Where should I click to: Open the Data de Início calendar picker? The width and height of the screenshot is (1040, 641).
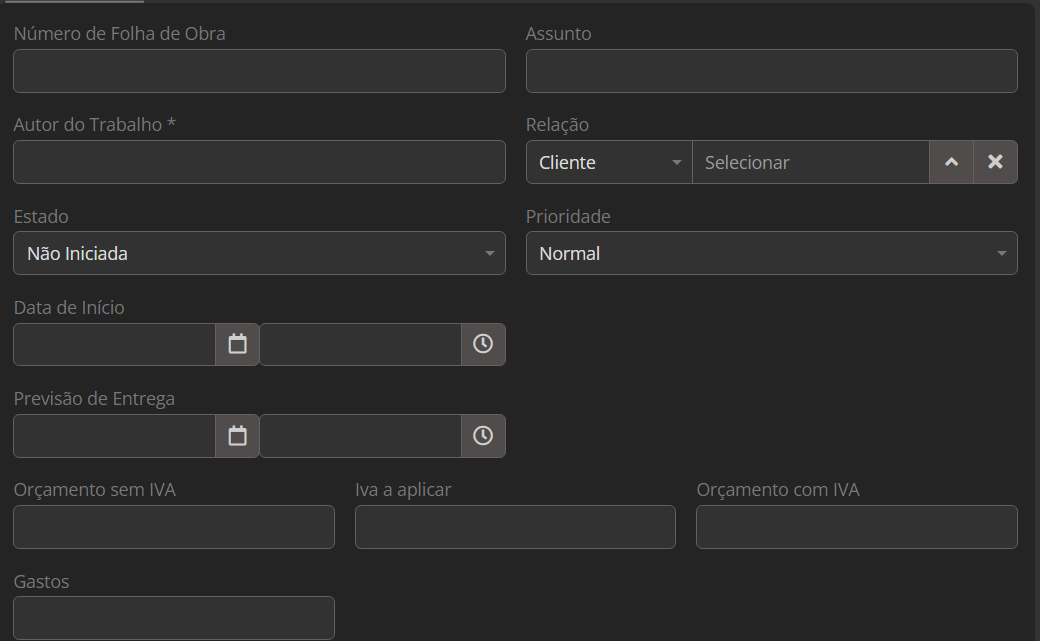pos(237,344)
